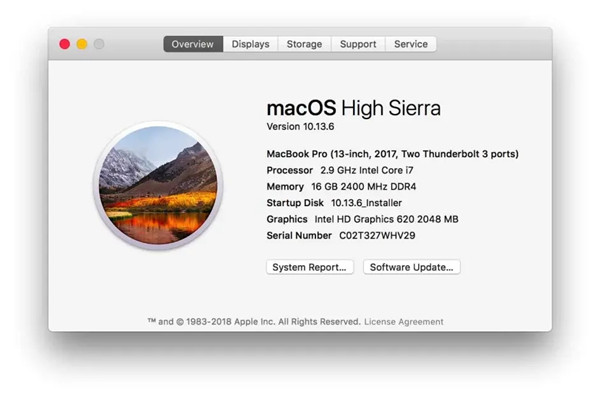Click the MacBook Pro model description line
This screenshot has height=400, width=600.
(392, 154)
